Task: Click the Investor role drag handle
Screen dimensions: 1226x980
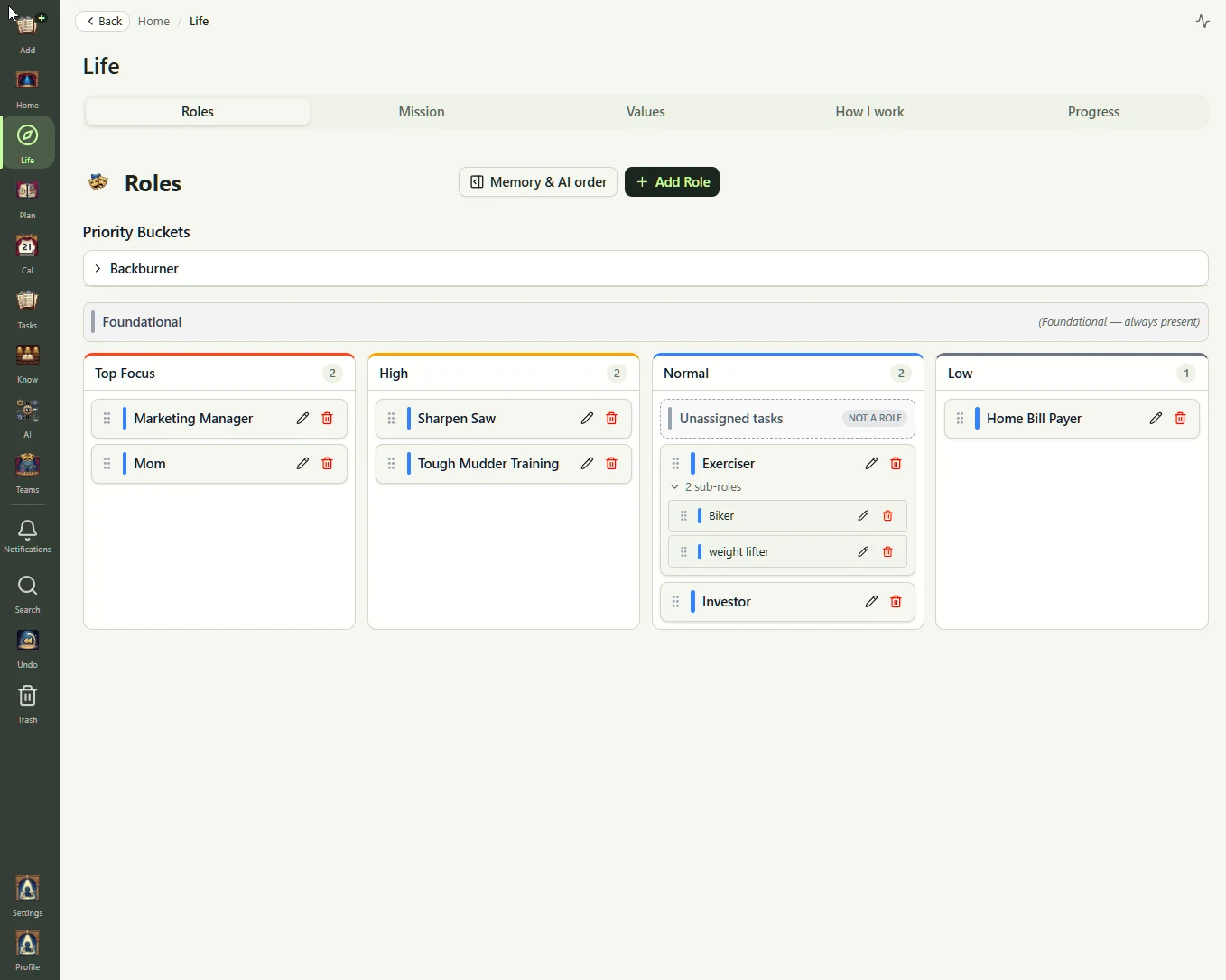Action: click(675, 601)
